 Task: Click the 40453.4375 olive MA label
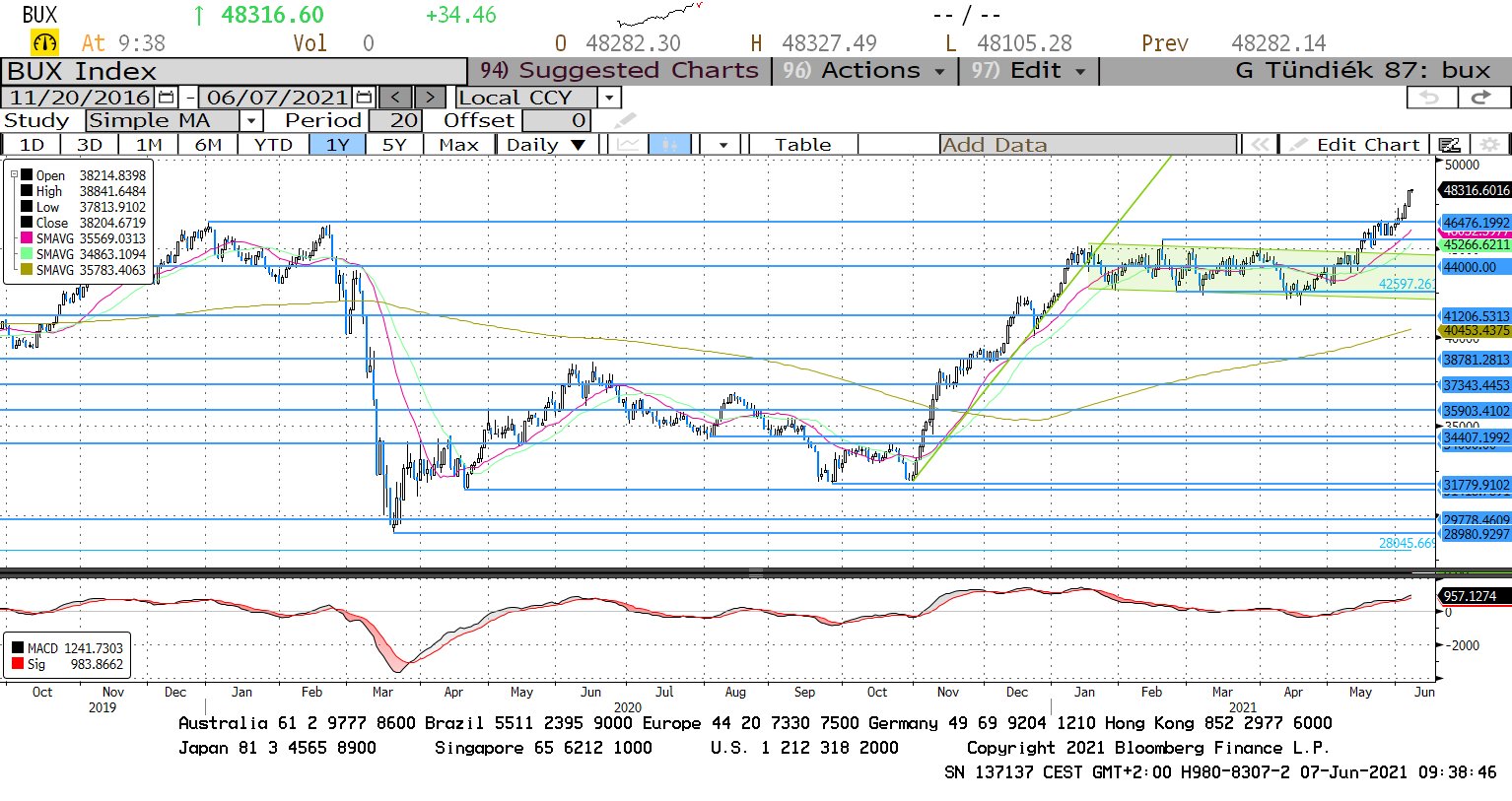[x=1476, y=331]
